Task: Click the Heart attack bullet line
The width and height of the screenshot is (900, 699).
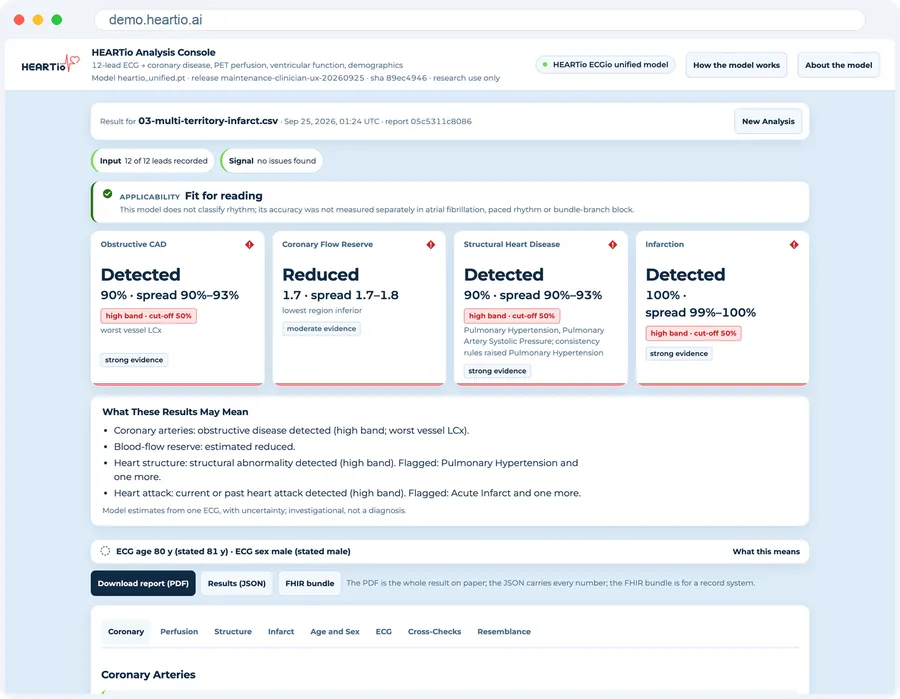Action: (x=347, y=493)
